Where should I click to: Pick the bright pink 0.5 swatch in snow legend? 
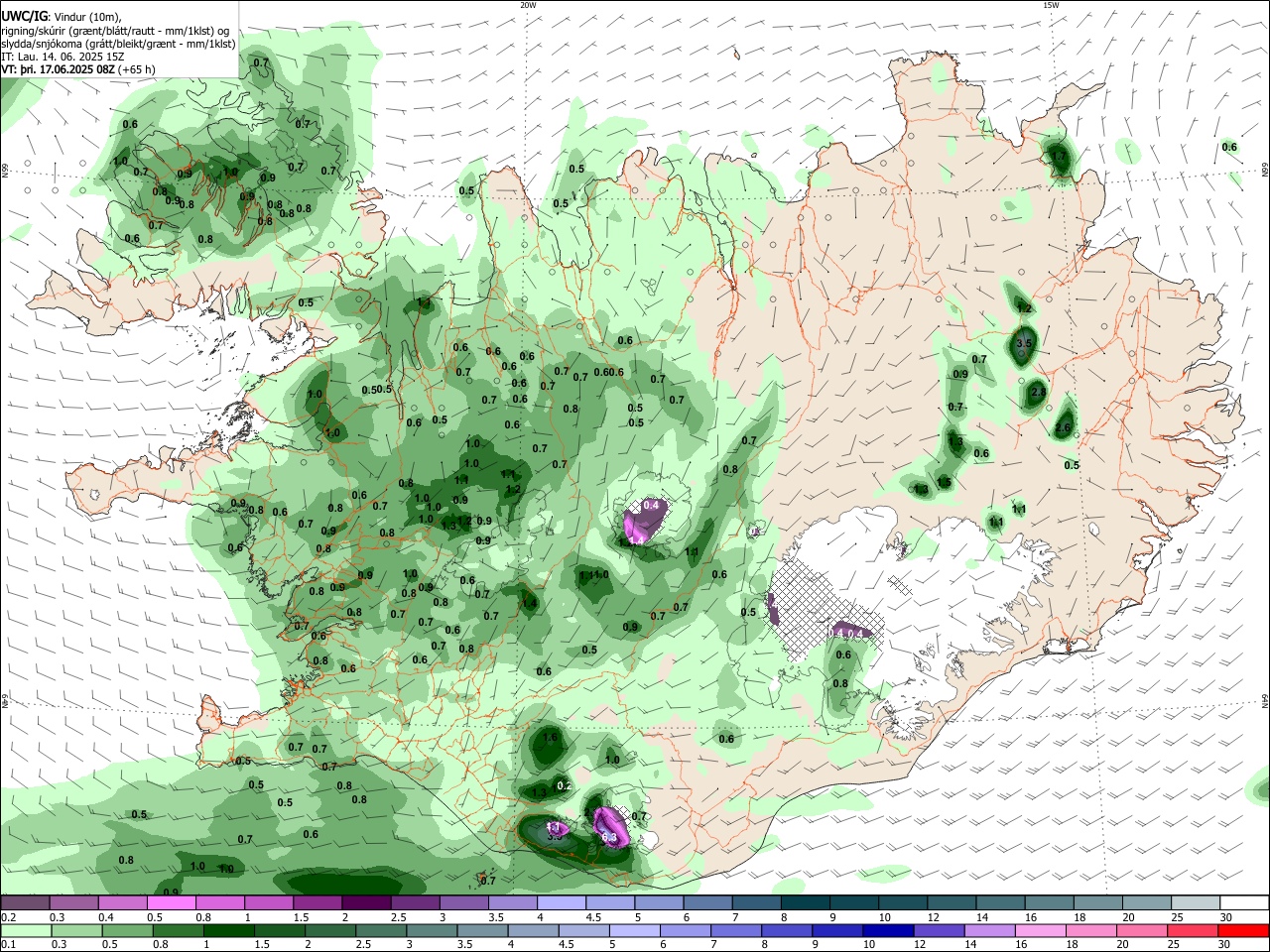[x=170, y=903]
